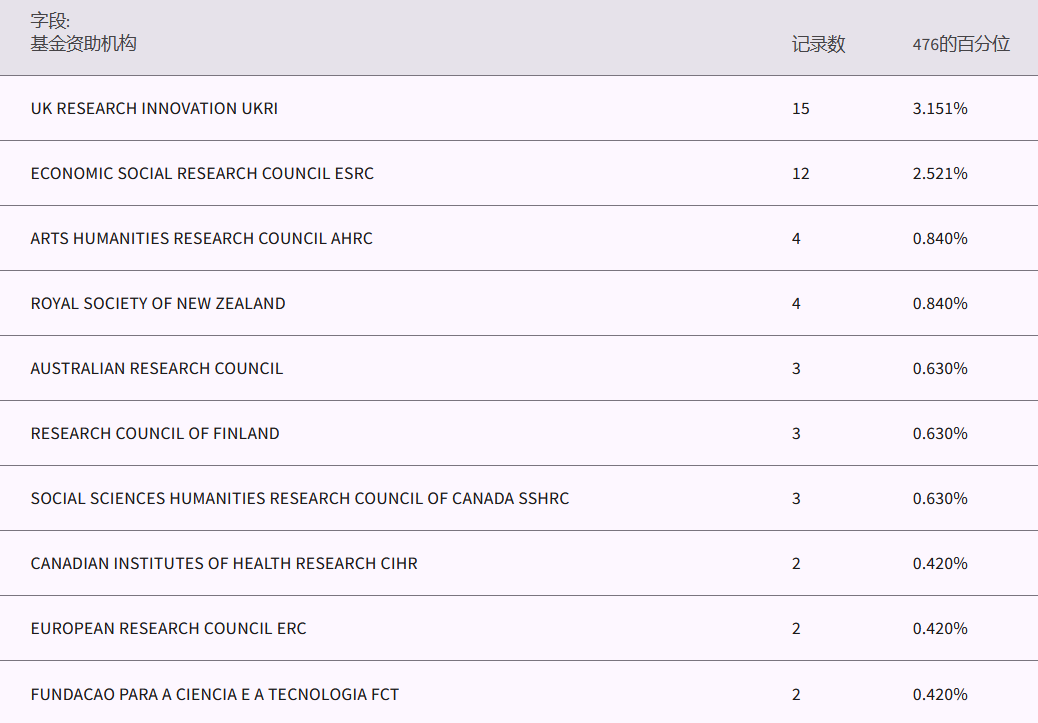
Task: Click record count 2 in ERC row
Action: point(796,628)
